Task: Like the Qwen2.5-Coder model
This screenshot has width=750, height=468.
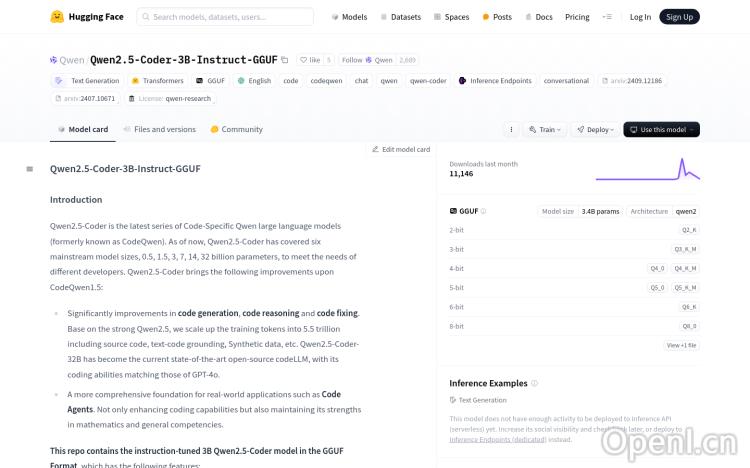Action: 310,60
